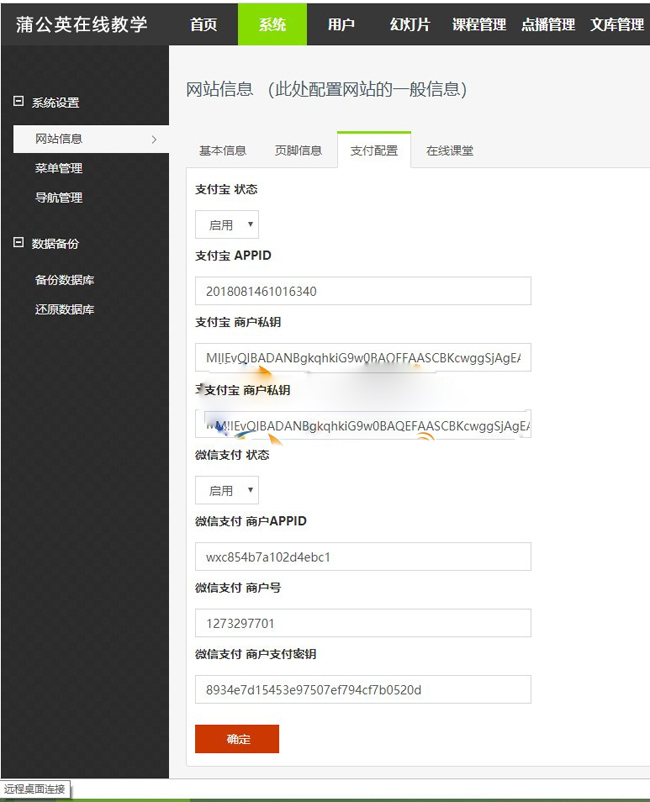Switch to the 页脚信息 tab
The image size is (650, 802).
coord(298,151)
